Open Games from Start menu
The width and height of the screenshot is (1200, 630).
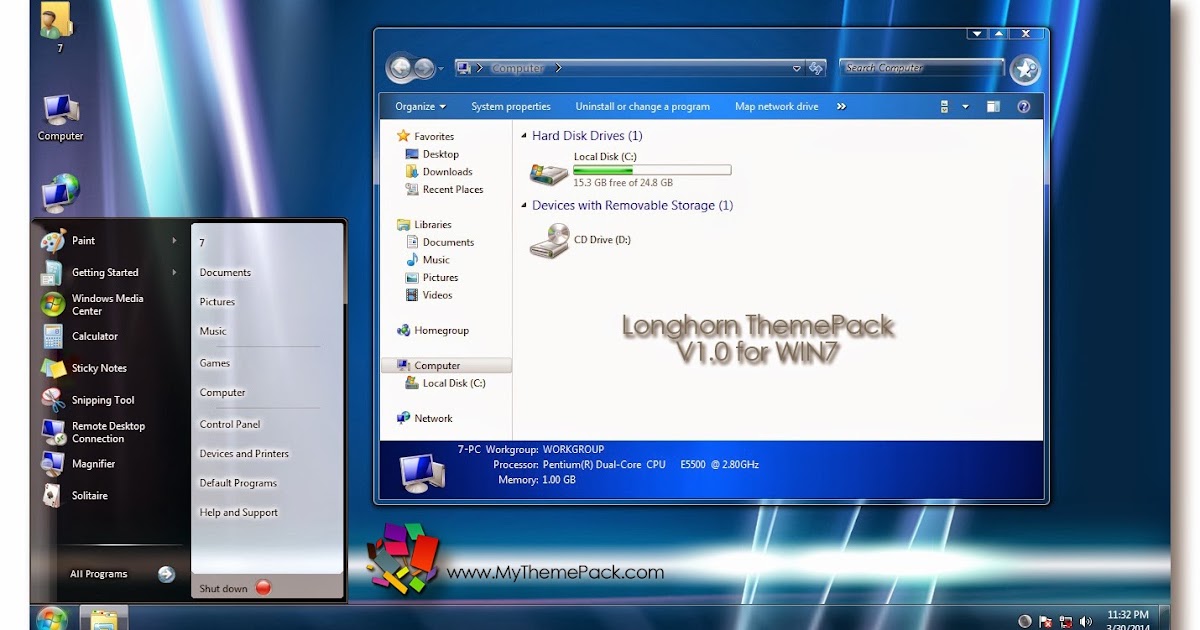215,363
